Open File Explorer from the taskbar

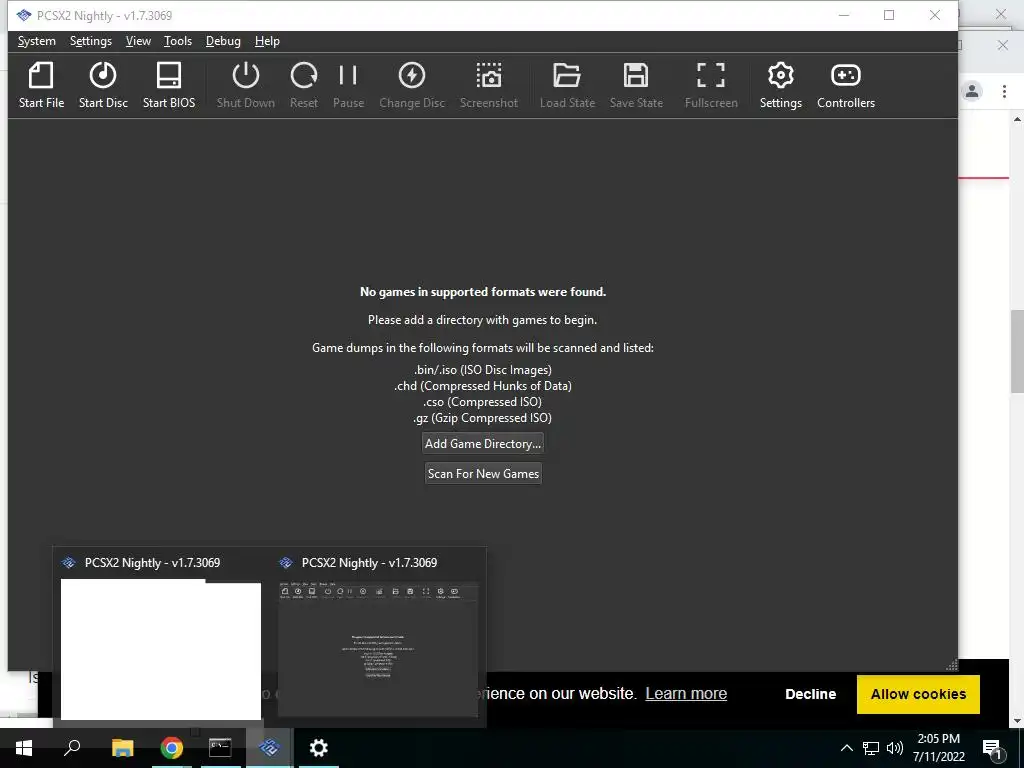(122, 748)
